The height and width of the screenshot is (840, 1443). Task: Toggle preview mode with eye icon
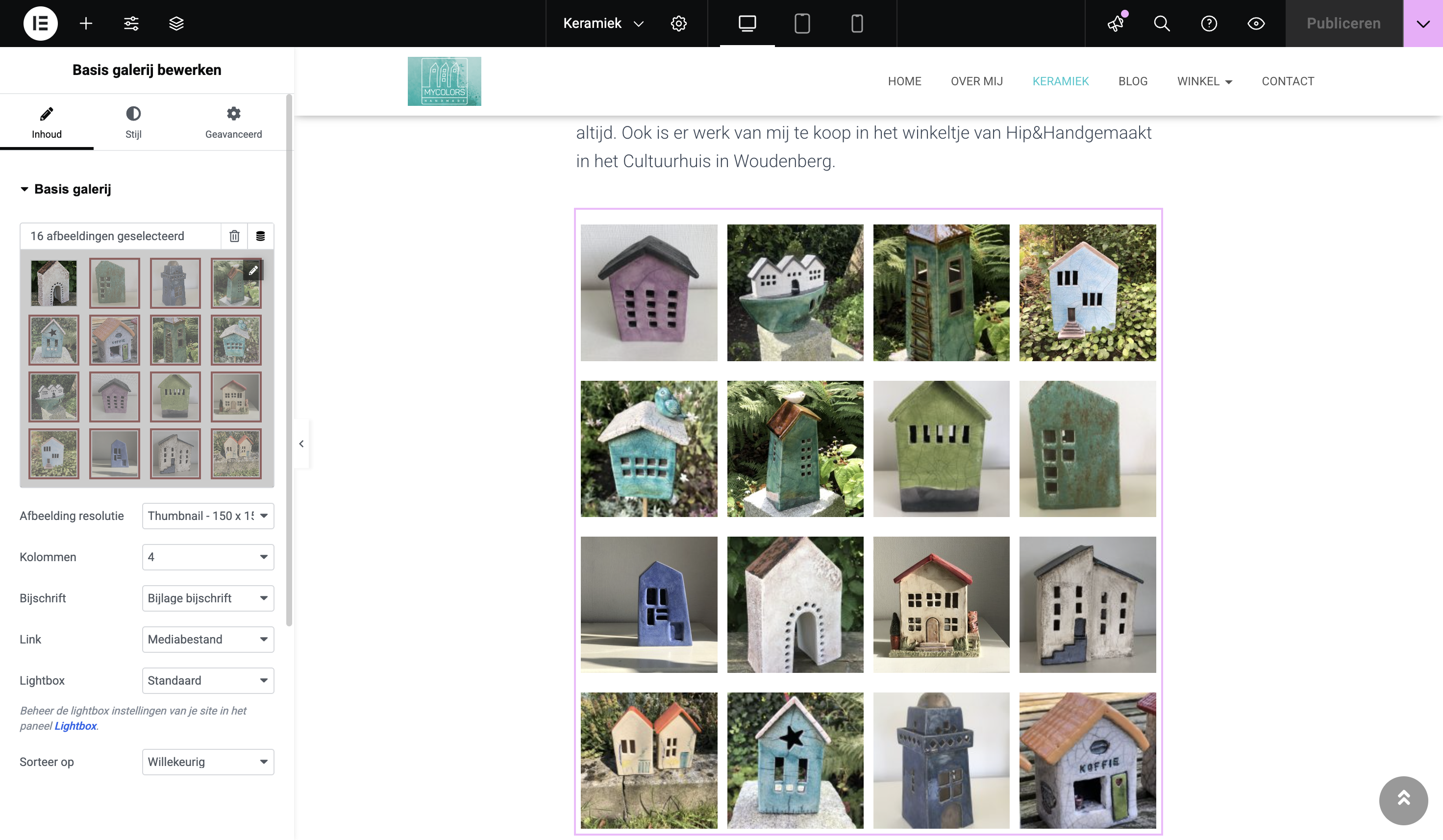[x=1256, y=24]
